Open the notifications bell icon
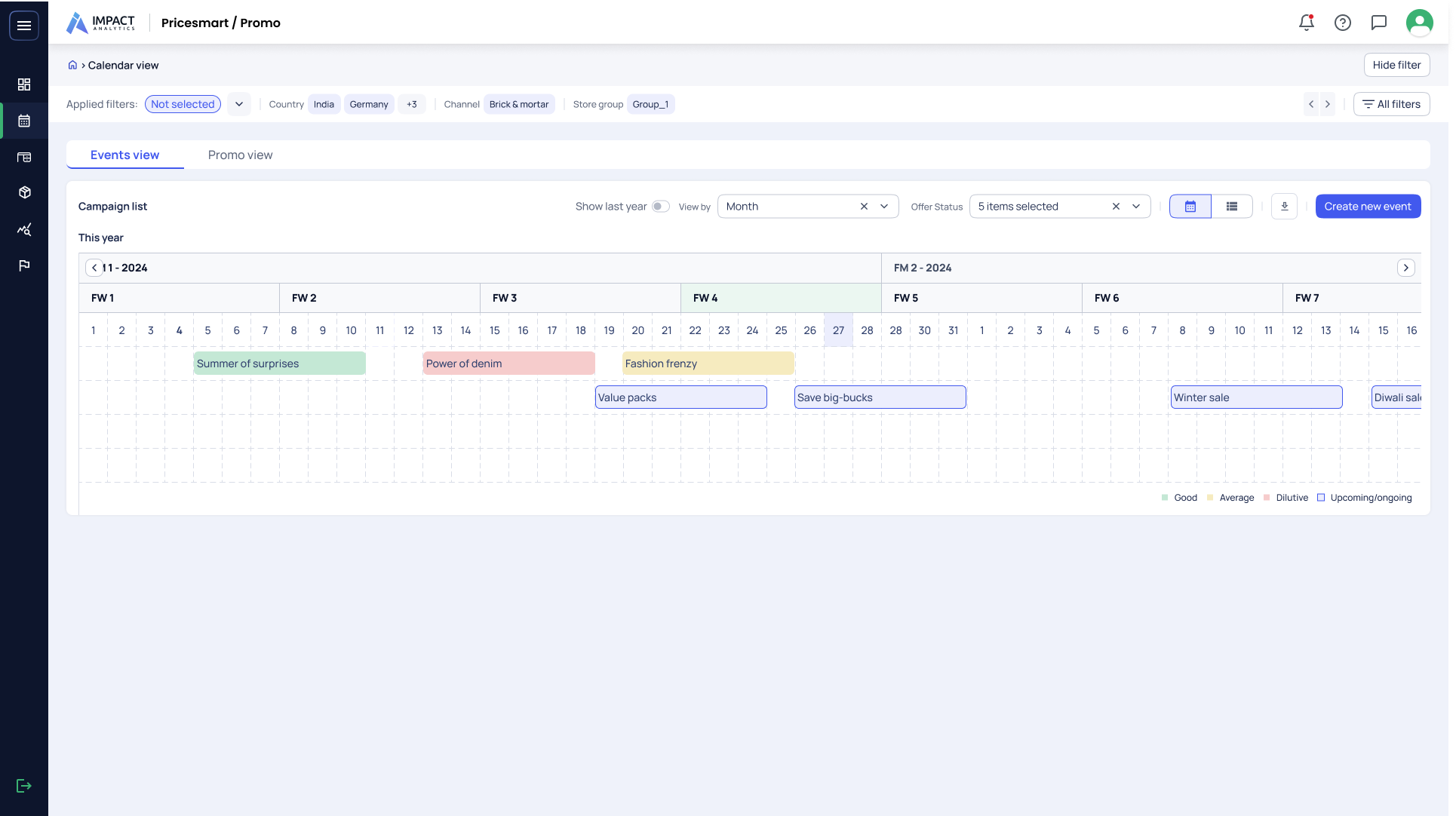Screen dimensions: 1456x816 point(1307,23)
